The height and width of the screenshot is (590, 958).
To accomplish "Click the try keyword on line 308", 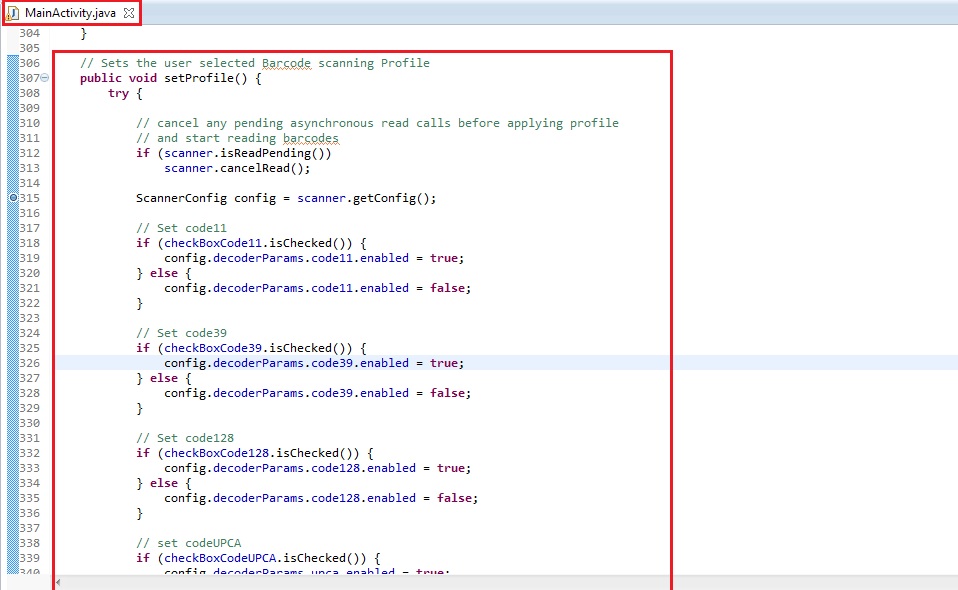I will click(x=118, y=93).
